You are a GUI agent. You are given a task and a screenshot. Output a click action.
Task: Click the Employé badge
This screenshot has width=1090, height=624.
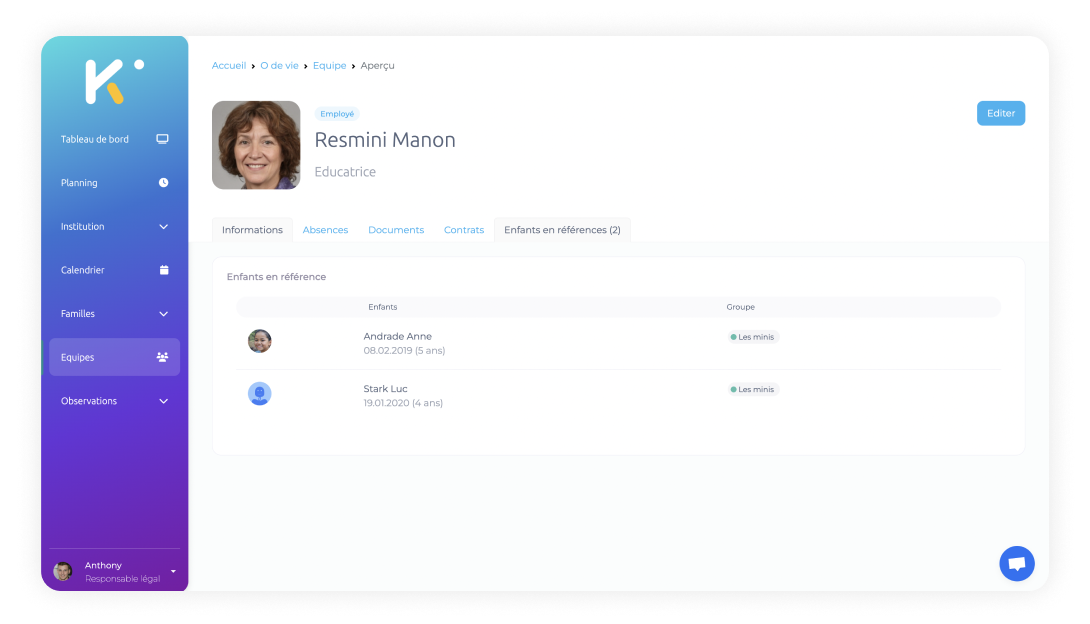[x=337, y=114]
